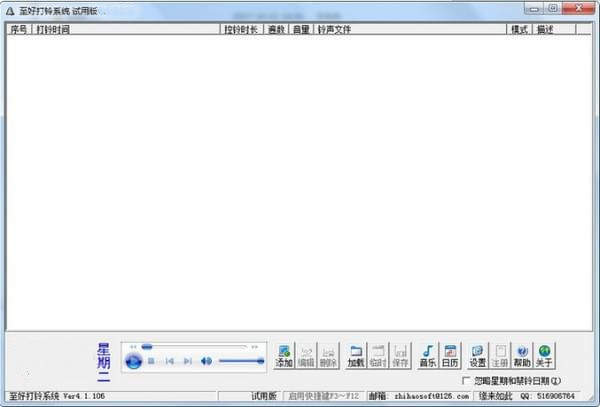Click the 添加 (Add) bell icon
Viewport: 600px width, 407px height.
point(284,355)
